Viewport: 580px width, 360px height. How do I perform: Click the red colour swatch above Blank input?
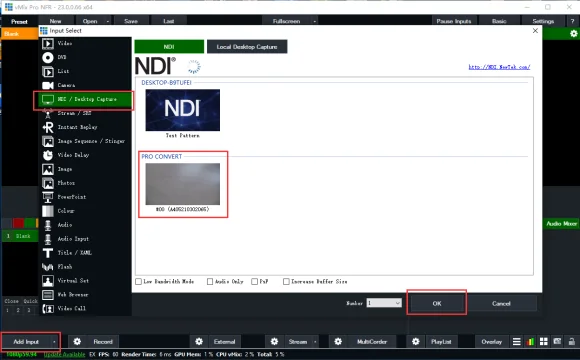(x=18, y=223)
